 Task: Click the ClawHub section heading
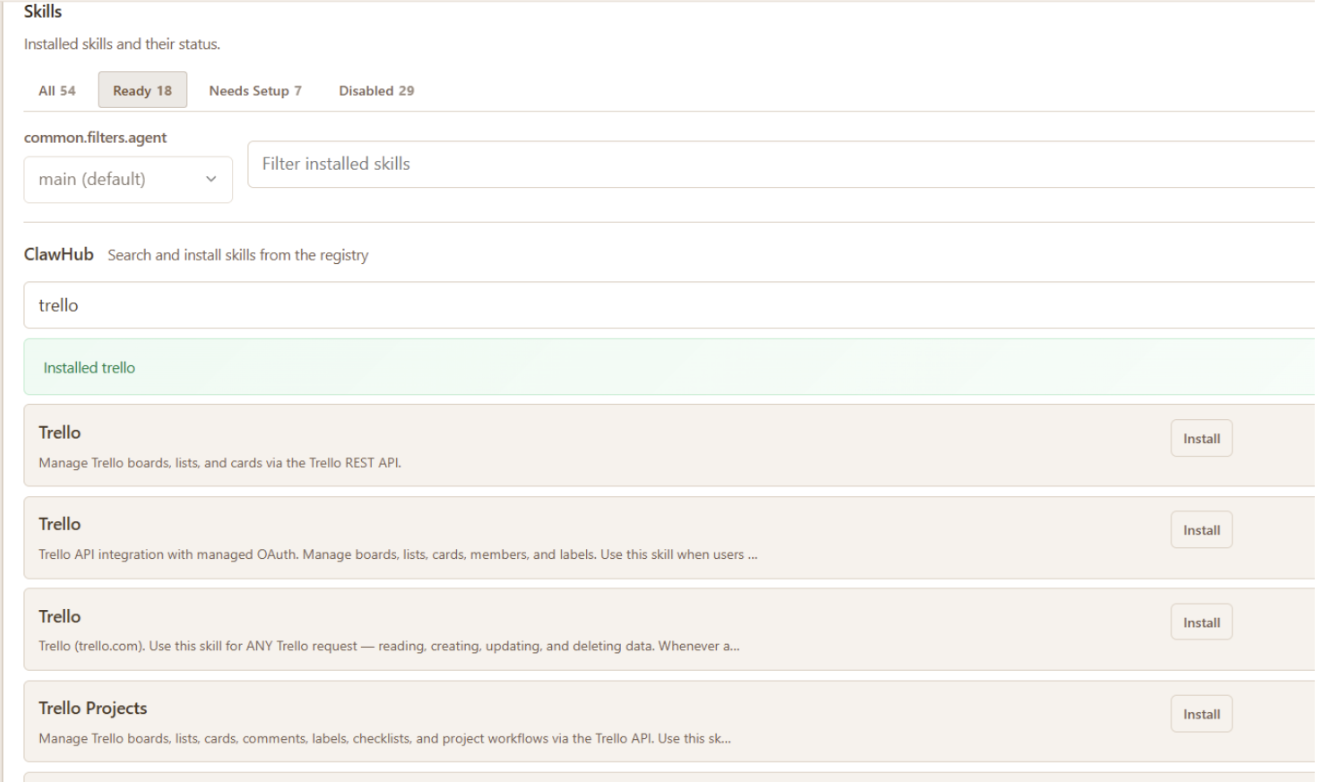[x=58, y=255]
